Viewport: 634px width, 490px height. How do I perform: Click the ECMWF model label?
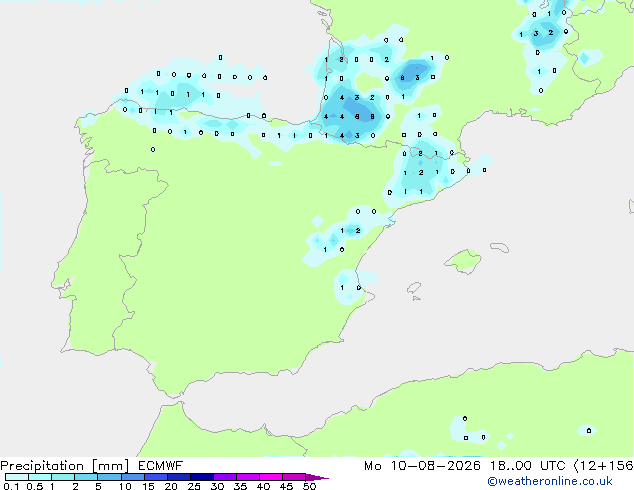pos(161,466)
